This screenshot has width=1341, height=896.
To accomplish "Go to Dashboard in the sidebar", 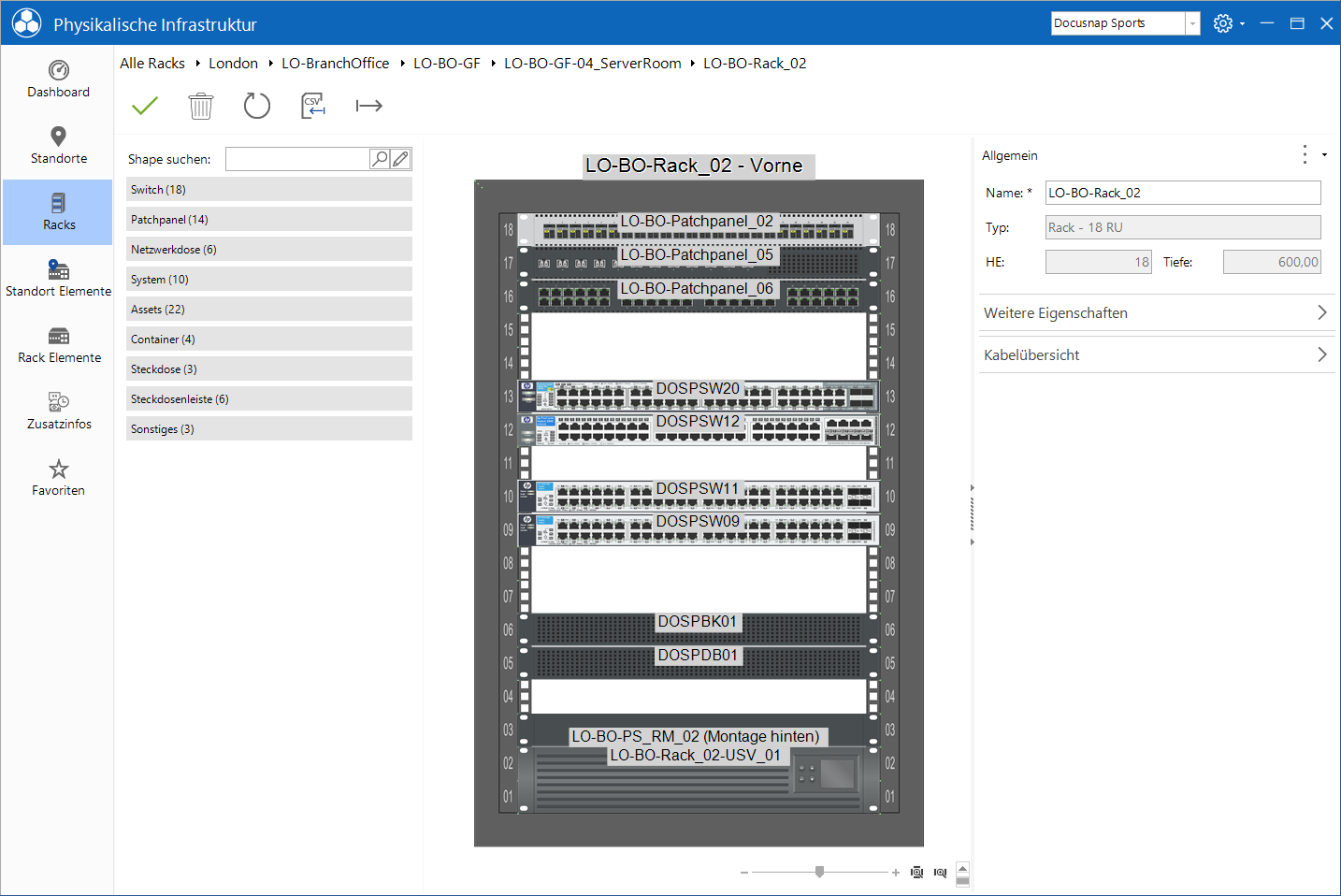I will pos(59,79).
